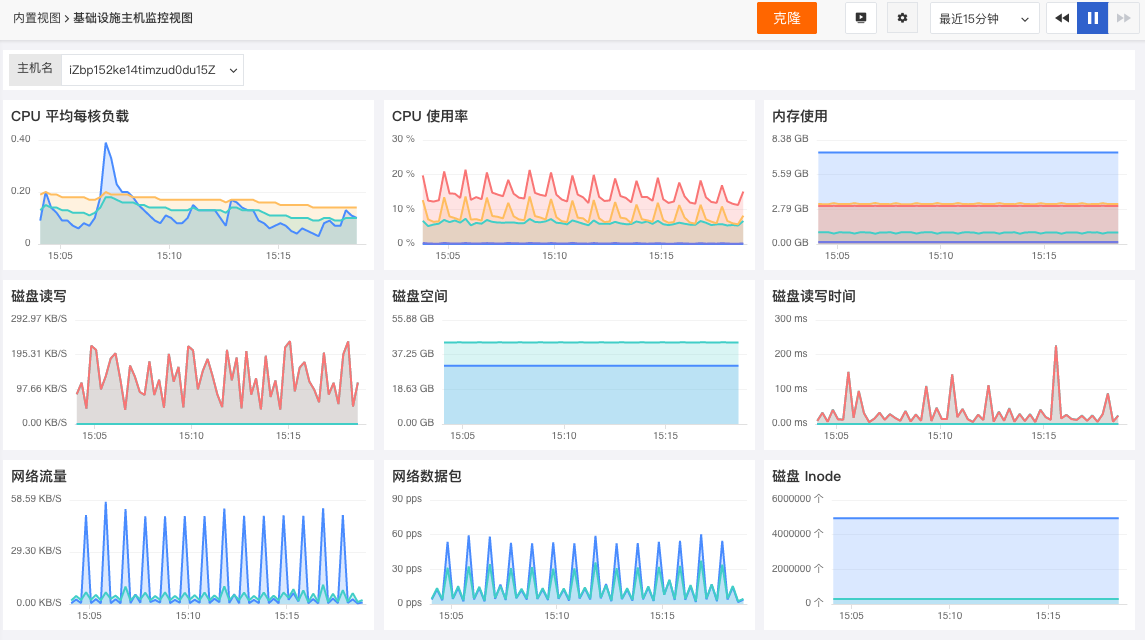
Task: Click the 磁盘读写 panel title
Action: [x=39, y=296]
